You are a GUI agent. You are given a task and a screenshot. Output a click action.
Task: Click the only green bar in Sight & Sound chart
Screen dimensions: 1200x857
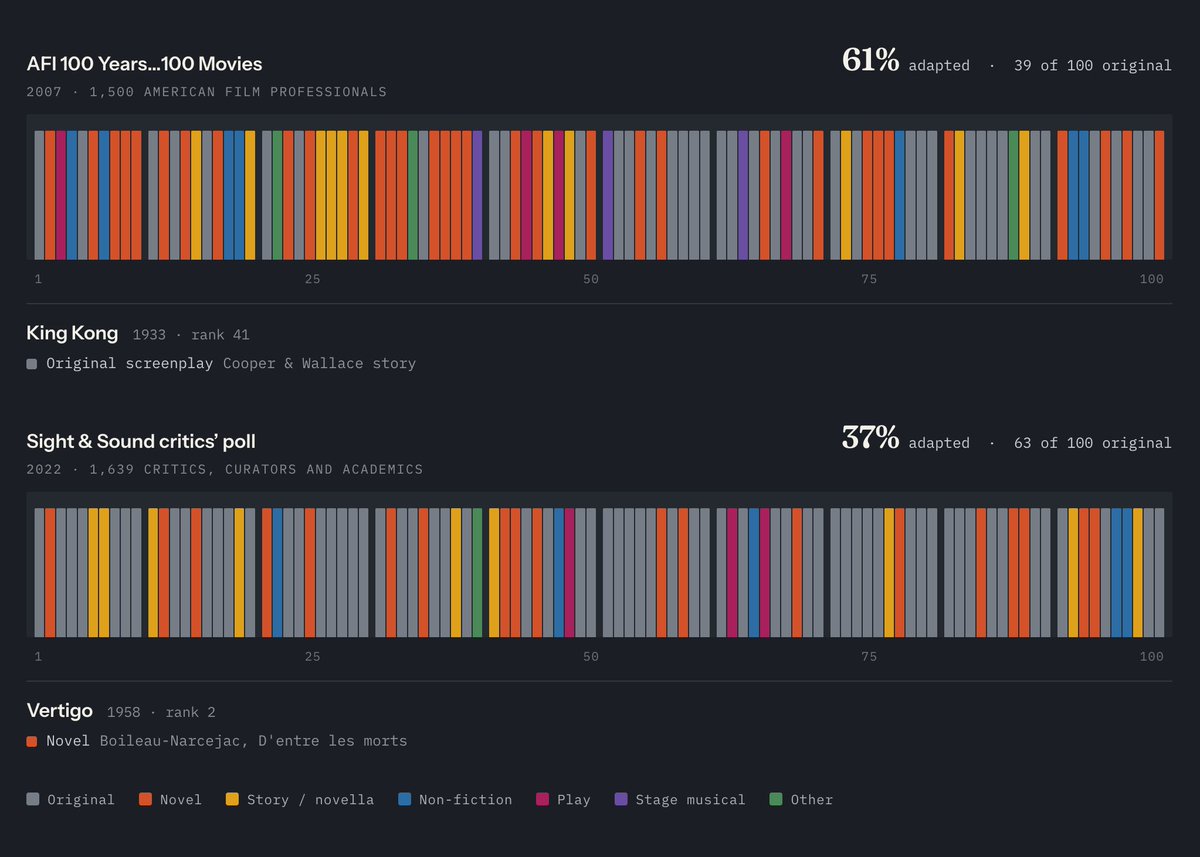coord(477,572)
